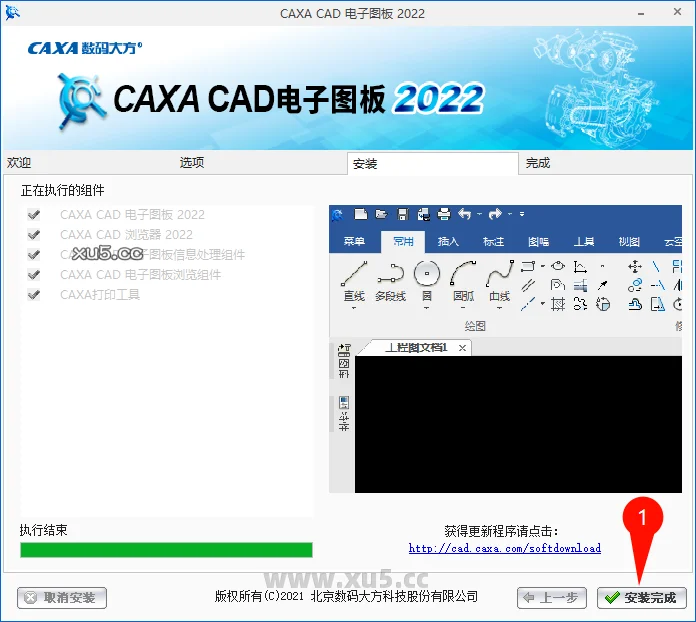Expand the dropdown arrow under 圆弧
Image resolution: width=696 pixels, height=622 pixels.
click(463, 308)
